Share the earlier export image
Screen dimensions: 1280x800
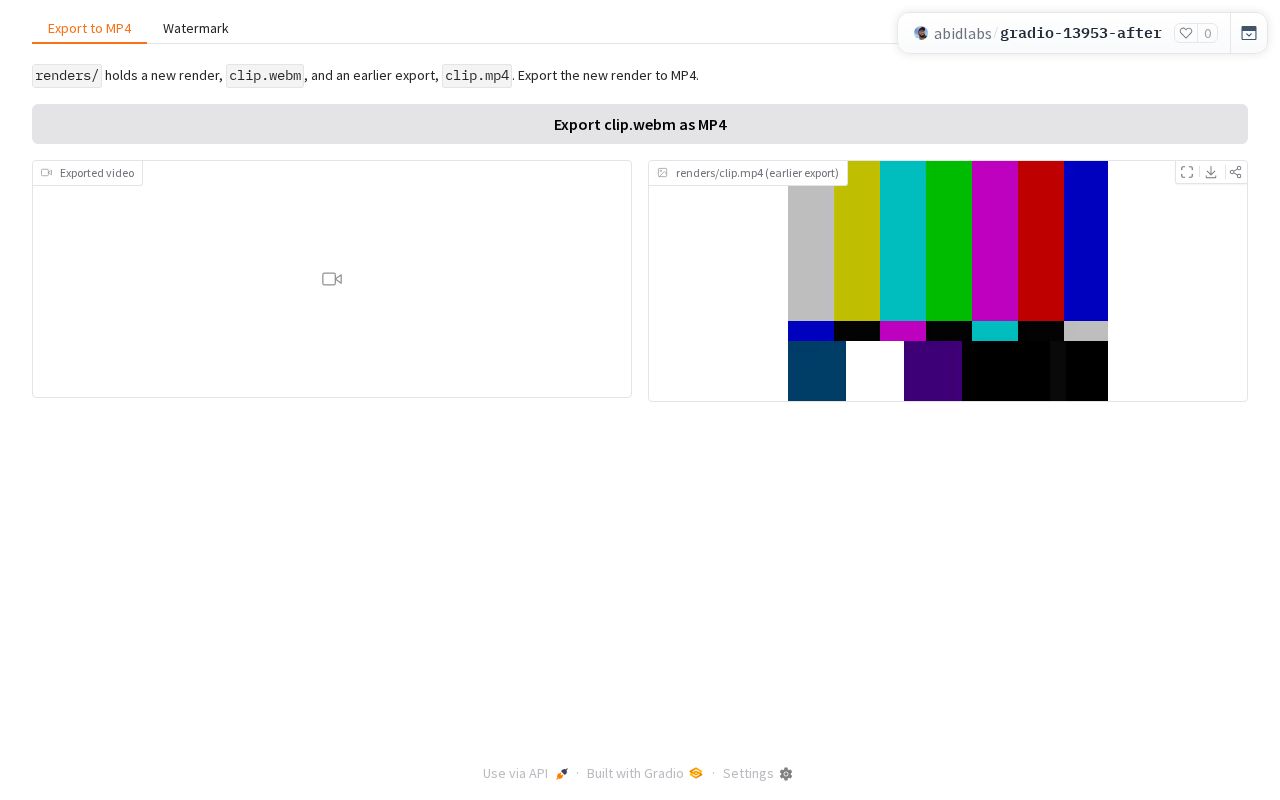pyautogui.click(x=1236, y=172)
